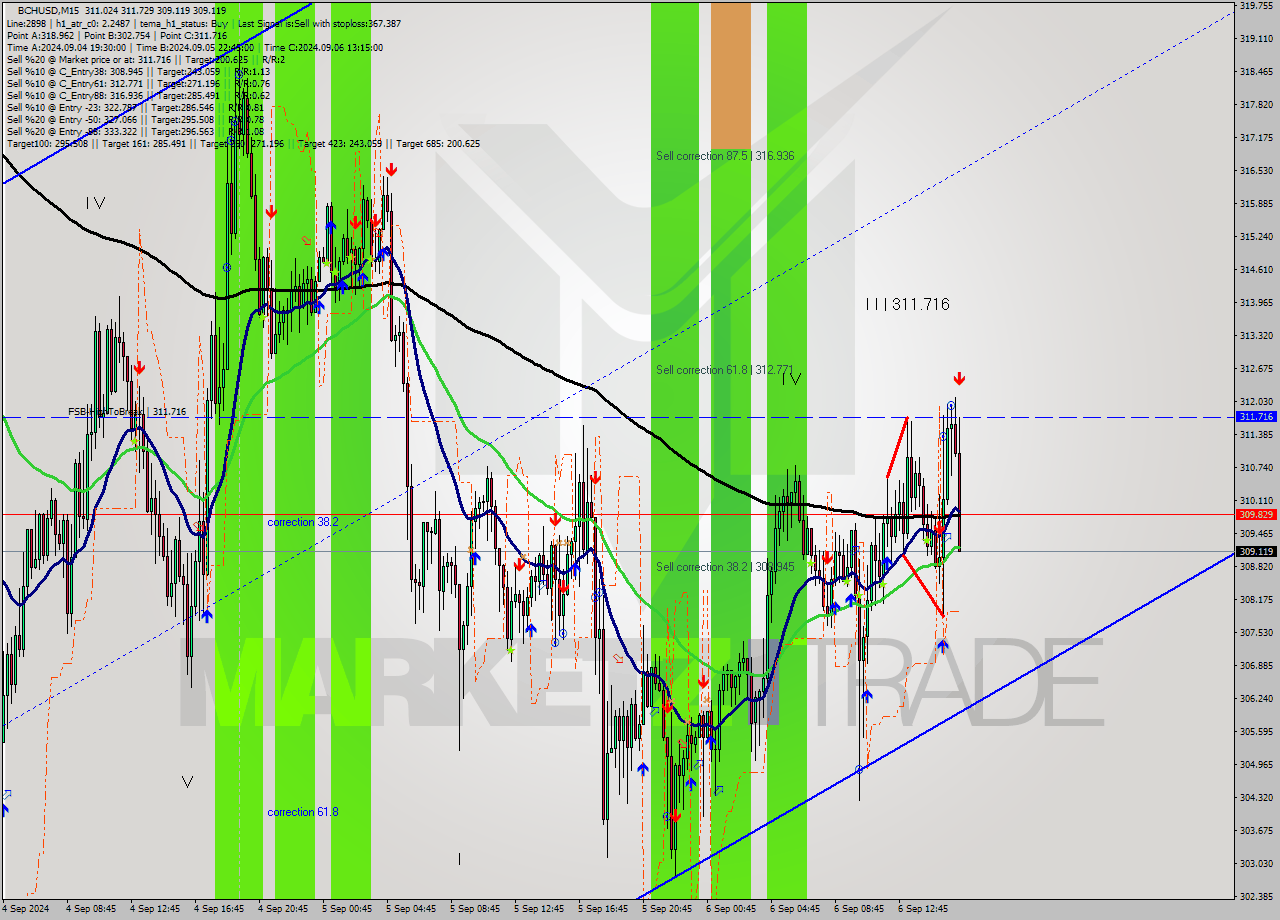Screen dimensions: 1280x920
Task: Click the 313.965 price scale label
Action: point(1256,302)
